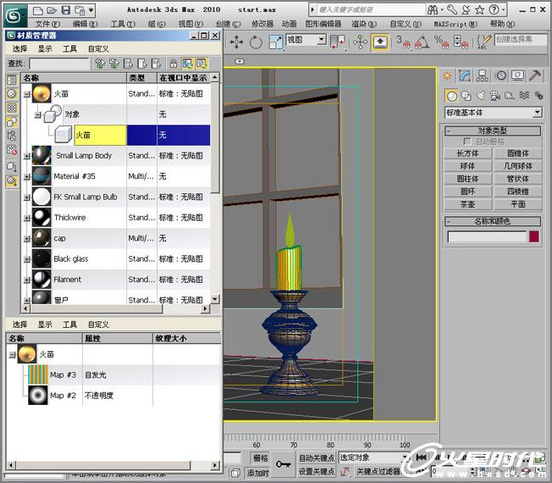
Task: Select the Space Warps category icon
Action: coord(524,95)
